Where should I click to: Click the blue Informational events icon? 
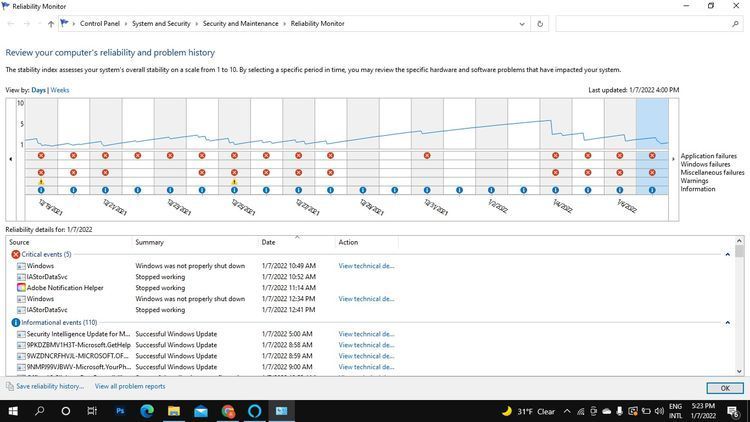[x=16, y=323]
